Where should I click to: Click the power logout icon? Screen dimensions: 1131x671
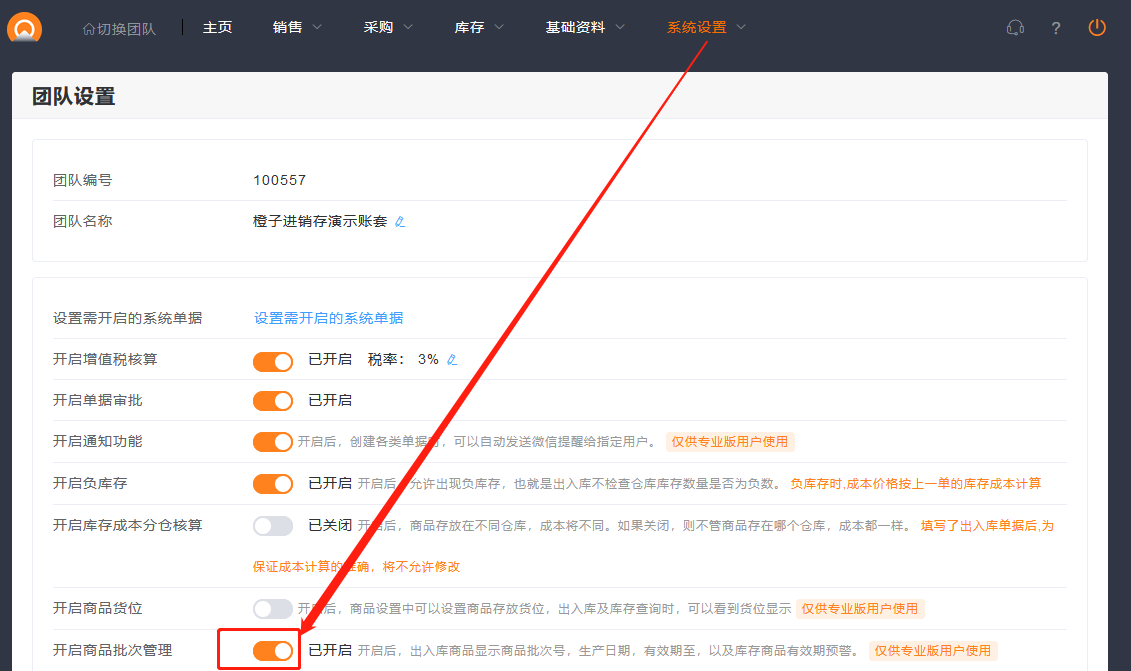click(1097, 28)
